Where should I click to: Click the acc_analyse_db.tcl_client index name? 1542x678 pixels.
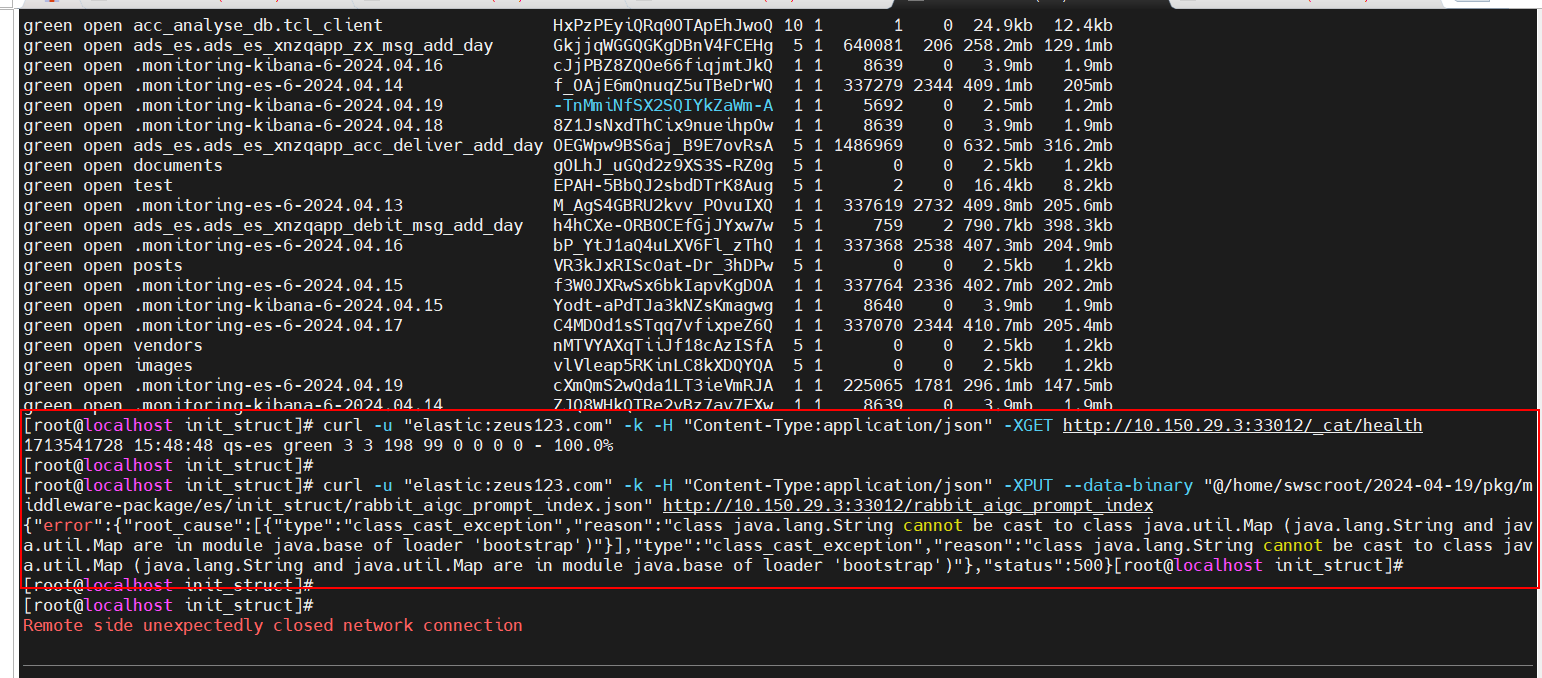coord(257,26)
